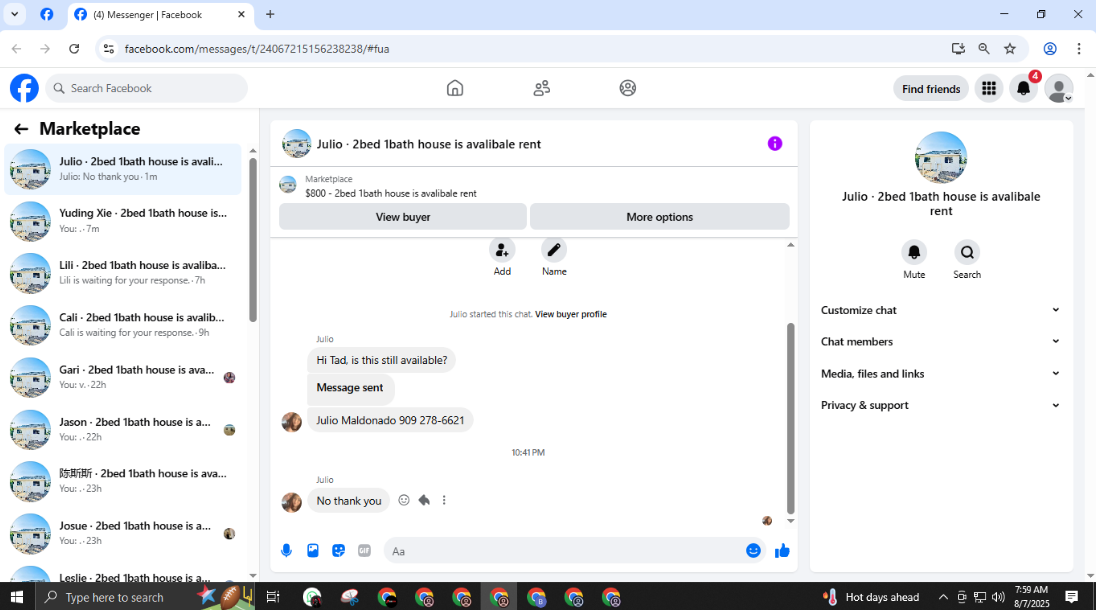React to the 'No thank you' message

click(403, 500)
